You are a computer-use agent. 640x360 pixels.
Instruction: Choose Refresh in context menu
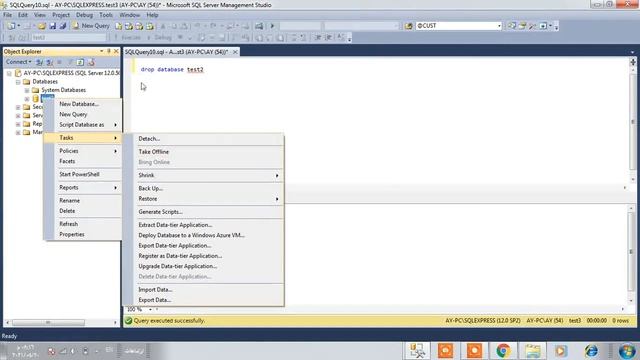click(x=83, y=224)
